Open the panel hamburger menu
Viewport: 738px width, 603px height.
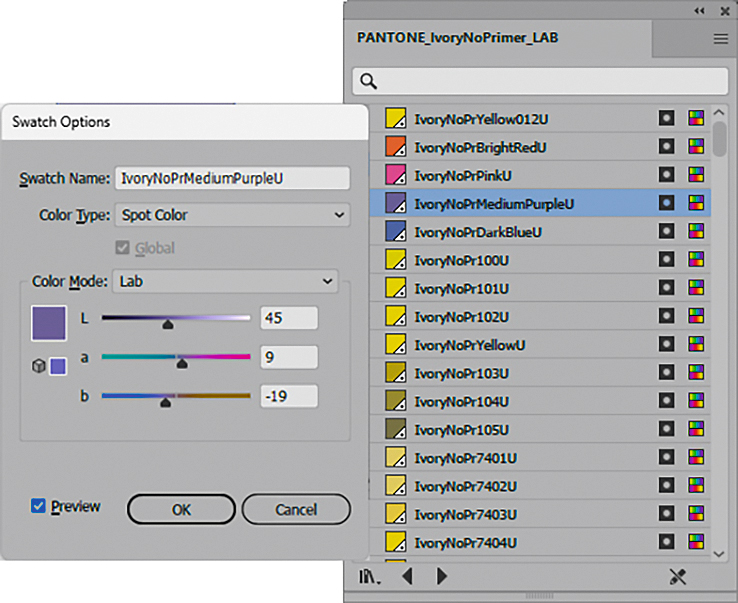click(721, 39)
